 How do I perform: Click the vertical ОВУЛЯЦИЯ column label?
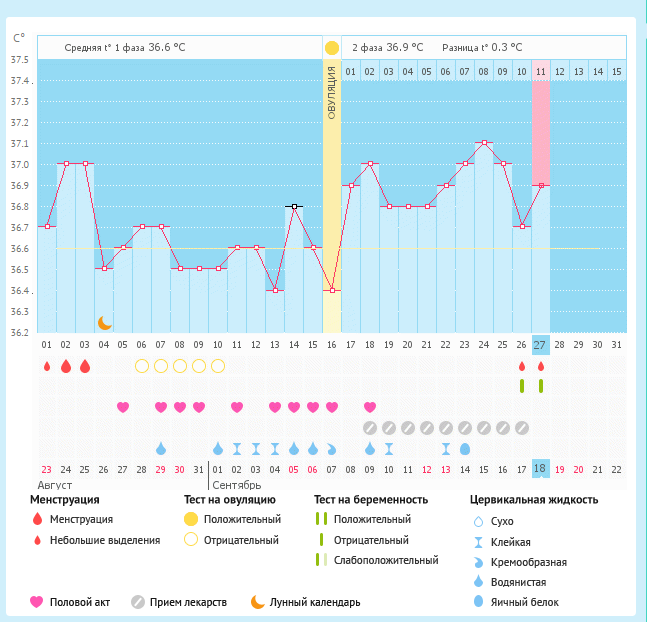tap(332, 92)
